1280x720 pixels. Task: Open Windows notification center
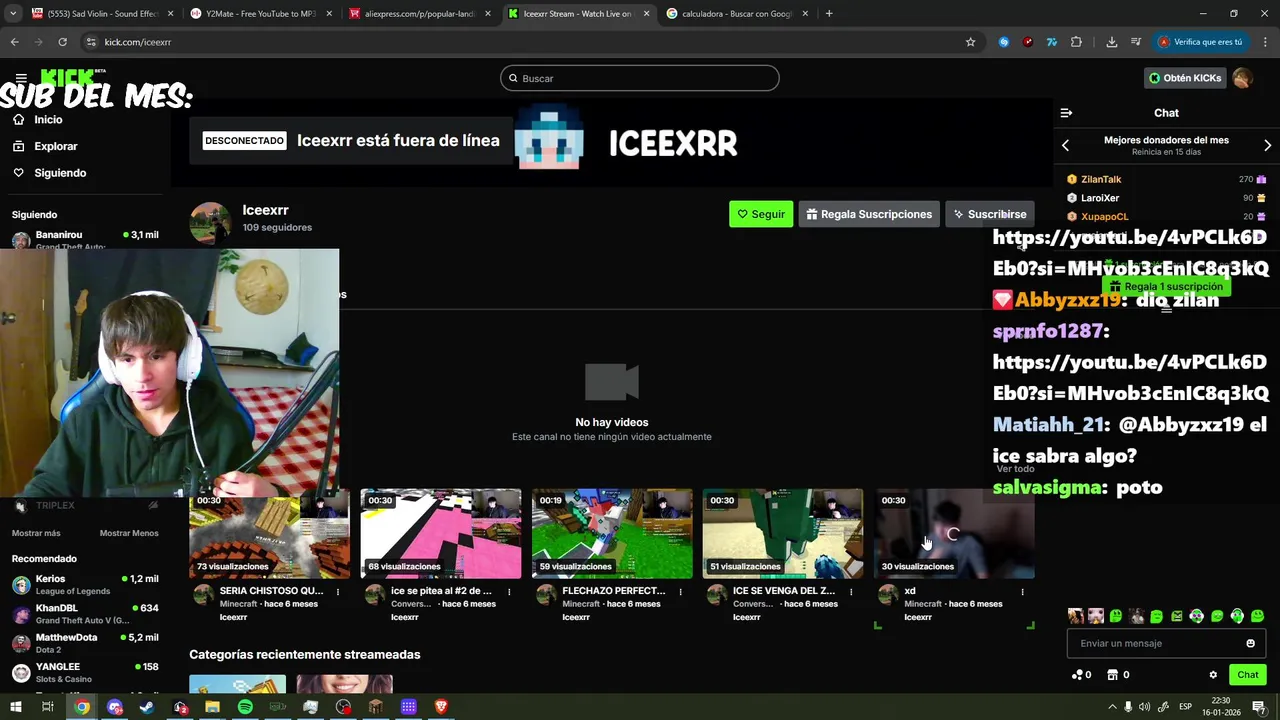(1258, 707)
